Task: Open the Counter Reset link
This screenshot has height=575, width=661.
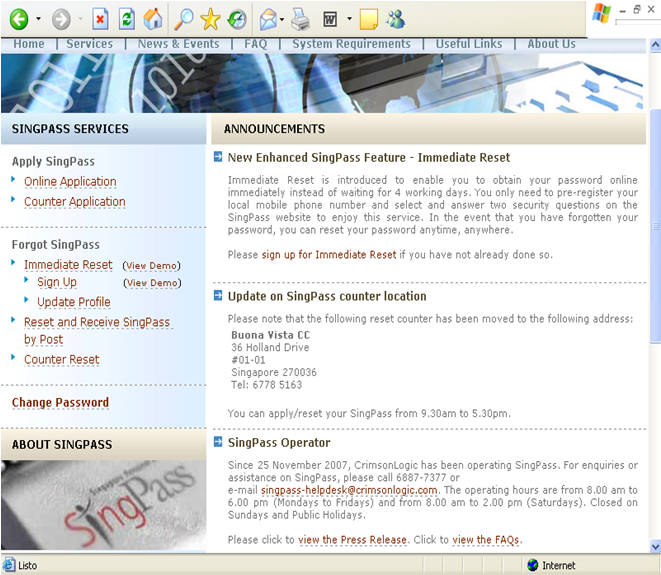Action: coord(62,360)
